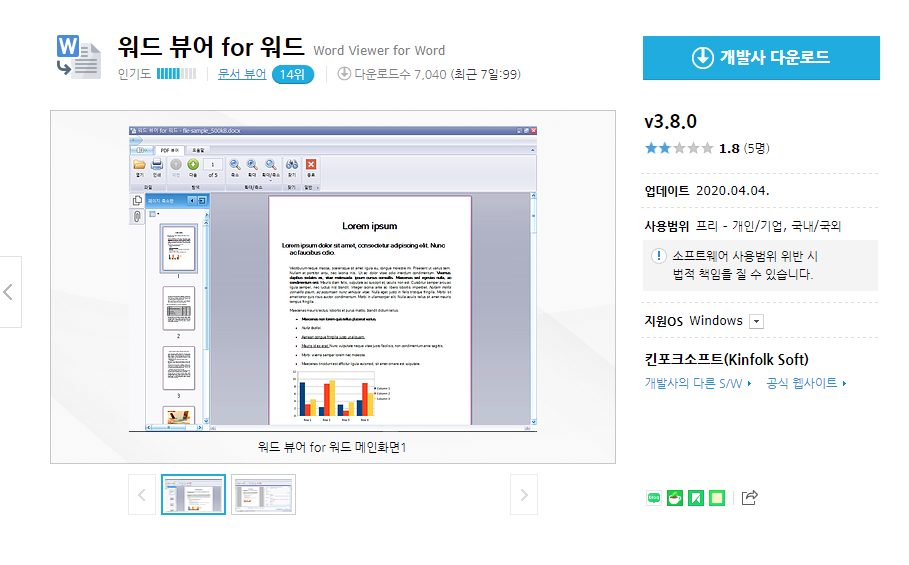The image size is (909, 565).
Task: Click page 2 thumbnail in preview screenshot
Action: point(179,309)
